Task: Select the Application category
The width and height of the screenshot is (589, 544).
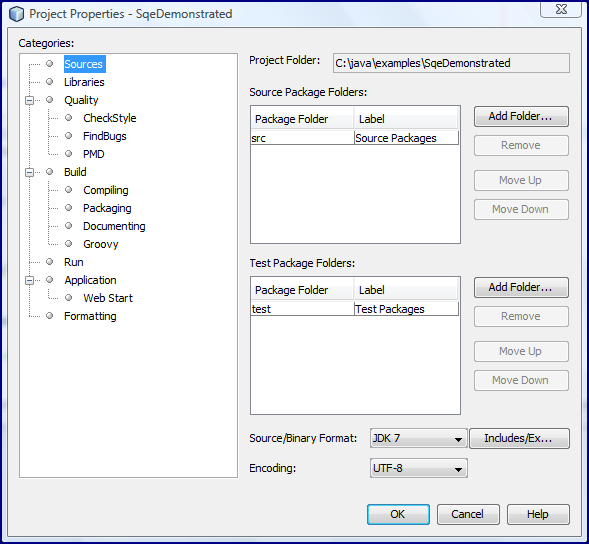Action: click(x=90, y=280)
